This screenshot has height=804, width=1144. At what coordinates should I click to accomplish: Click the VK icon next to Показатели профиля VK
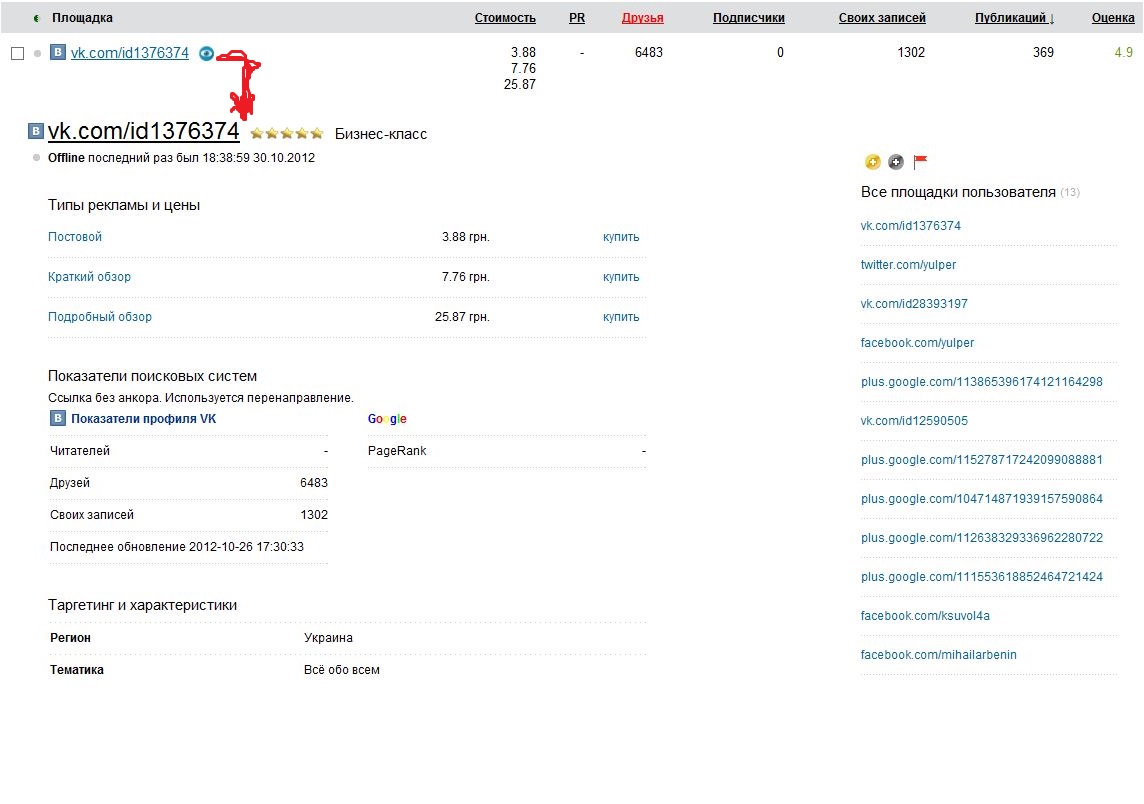[58, 418]
